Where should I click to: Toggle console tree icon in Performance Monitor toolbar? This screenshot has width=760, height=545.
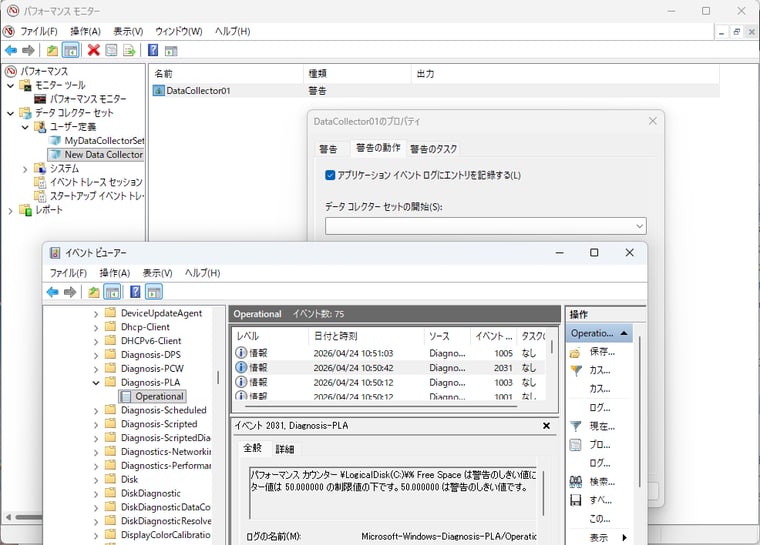(71, 50)
